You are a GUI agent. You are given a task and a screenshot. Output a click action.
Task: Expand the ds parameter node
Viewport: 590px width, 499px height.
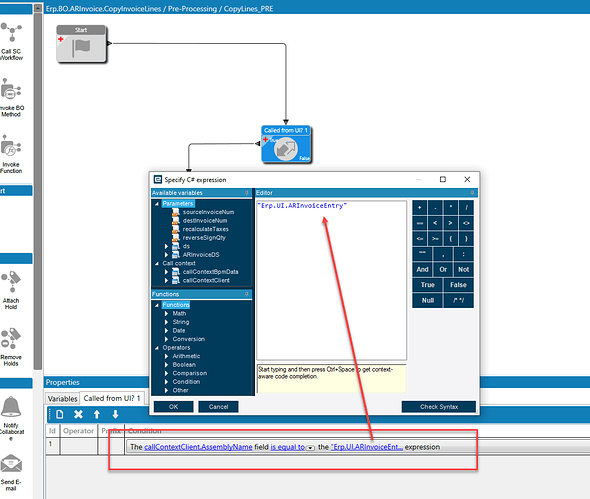pyautogui.click(x=166, y=246)
